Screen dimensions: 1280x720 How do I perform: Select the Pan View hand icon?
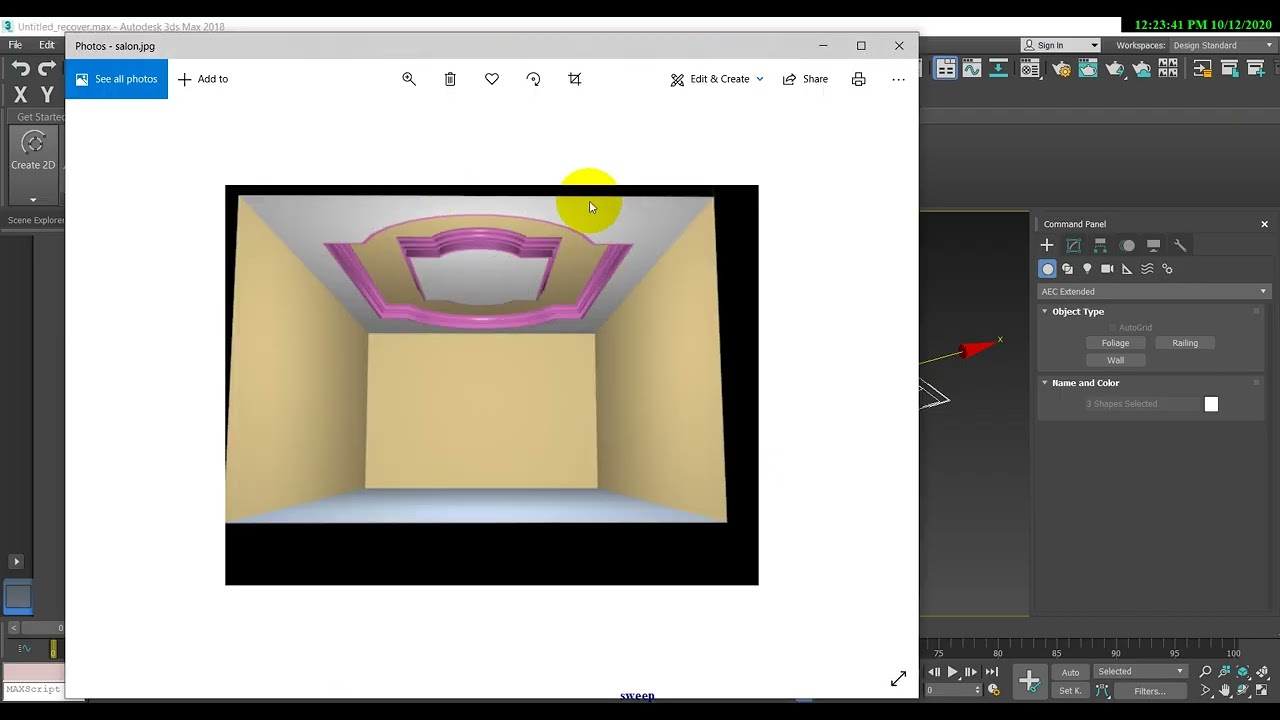(1224, 690)
